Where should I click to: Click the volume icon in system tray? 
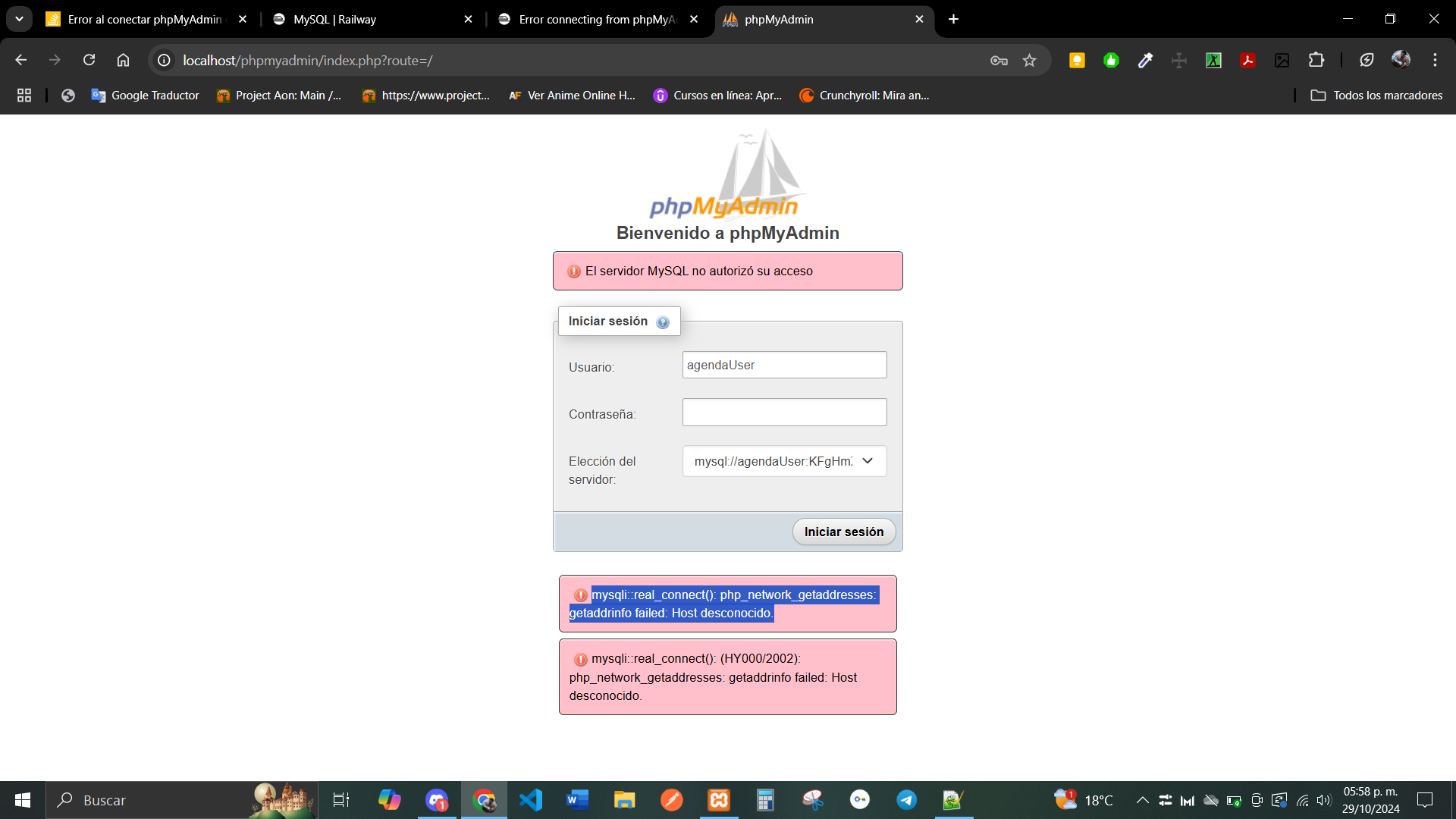1323,800
